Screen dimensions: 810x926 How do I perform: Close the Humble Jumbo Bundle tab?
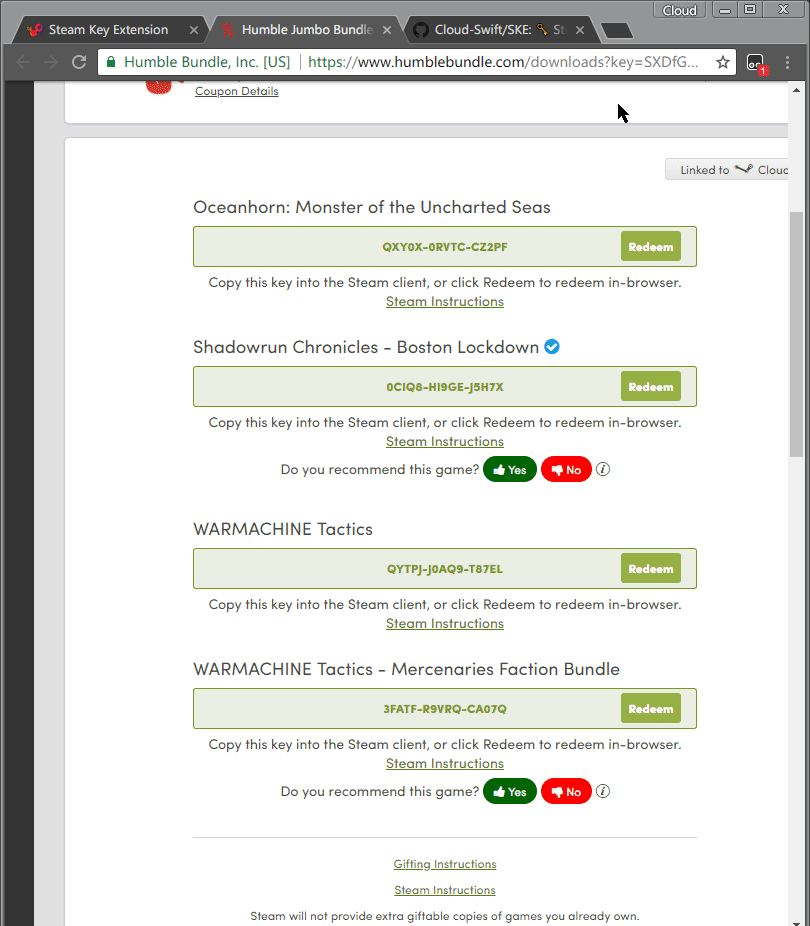(x=387, y=30)
